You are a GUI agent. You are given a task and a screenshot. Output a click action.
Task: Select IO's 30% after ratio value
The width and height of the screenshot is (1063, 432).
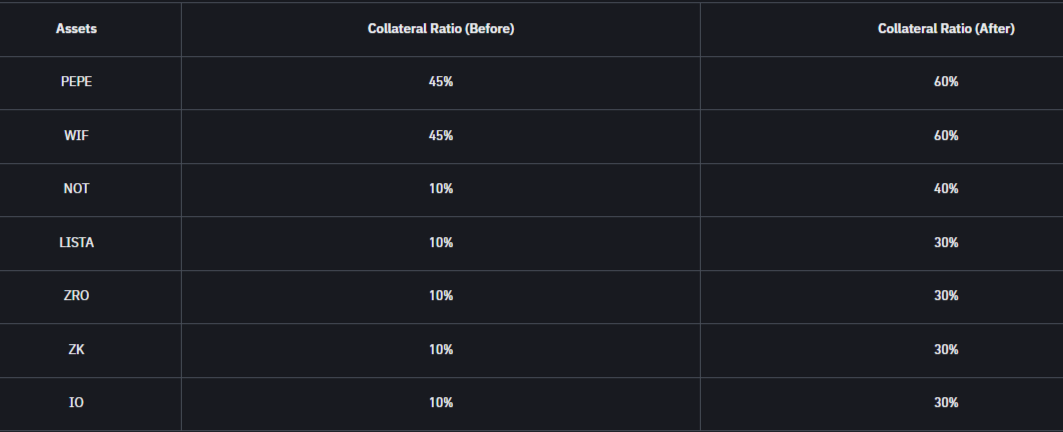click(x=946, y=403)
